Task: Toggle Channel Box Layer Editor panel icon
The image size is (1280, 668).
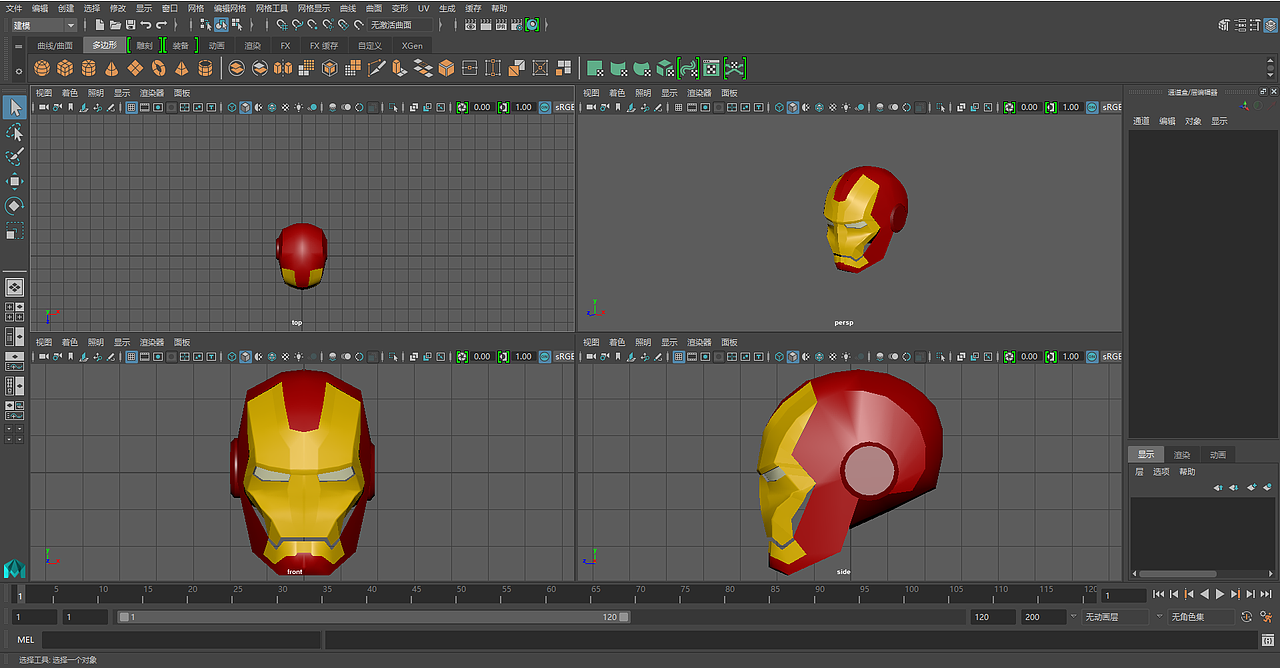Action: click(1271, 25)
